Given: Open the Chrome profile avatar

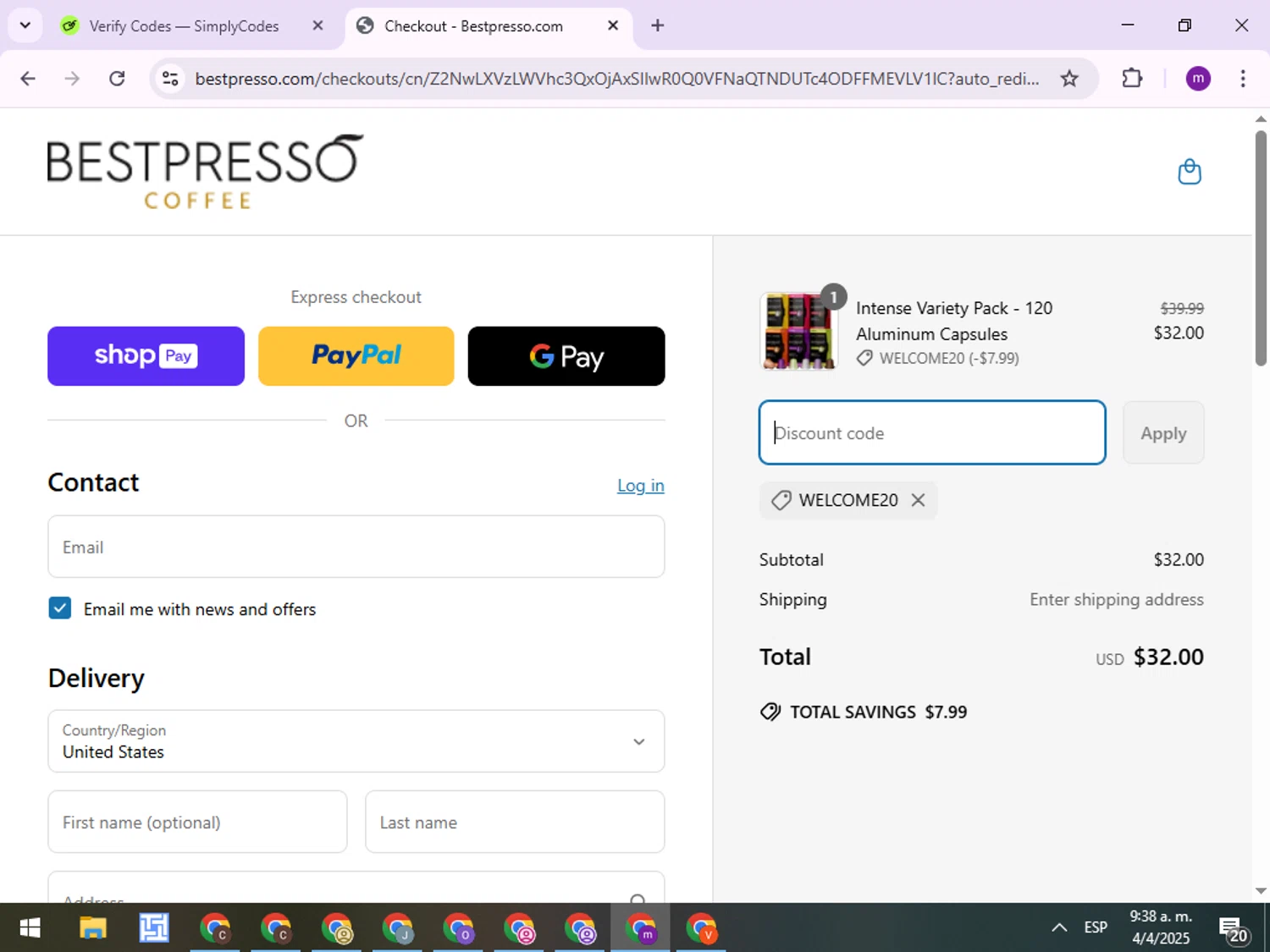Looking at the screenshot, I should click(1198, 79).
